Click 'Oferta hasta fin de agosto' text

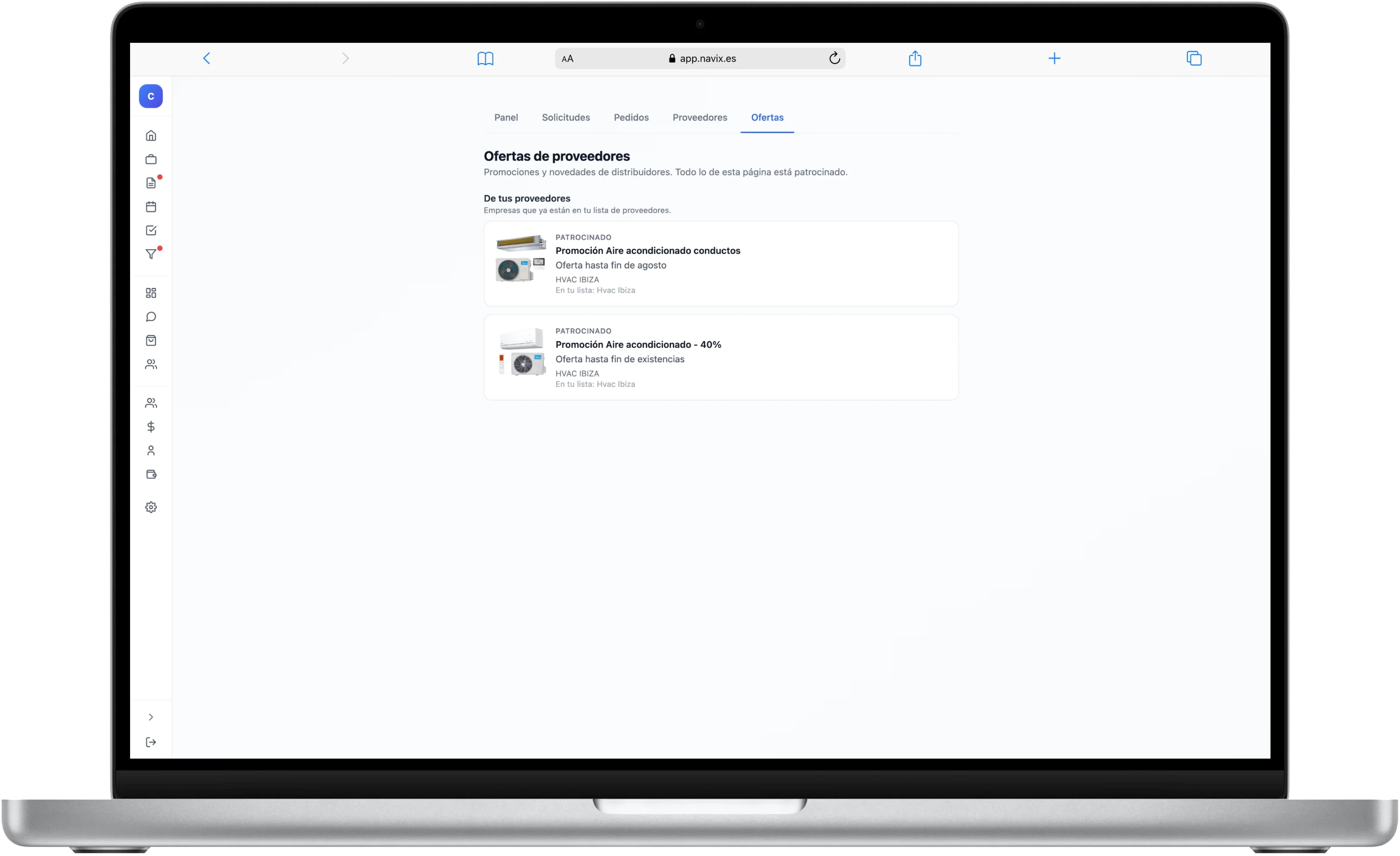coord(611,265)
